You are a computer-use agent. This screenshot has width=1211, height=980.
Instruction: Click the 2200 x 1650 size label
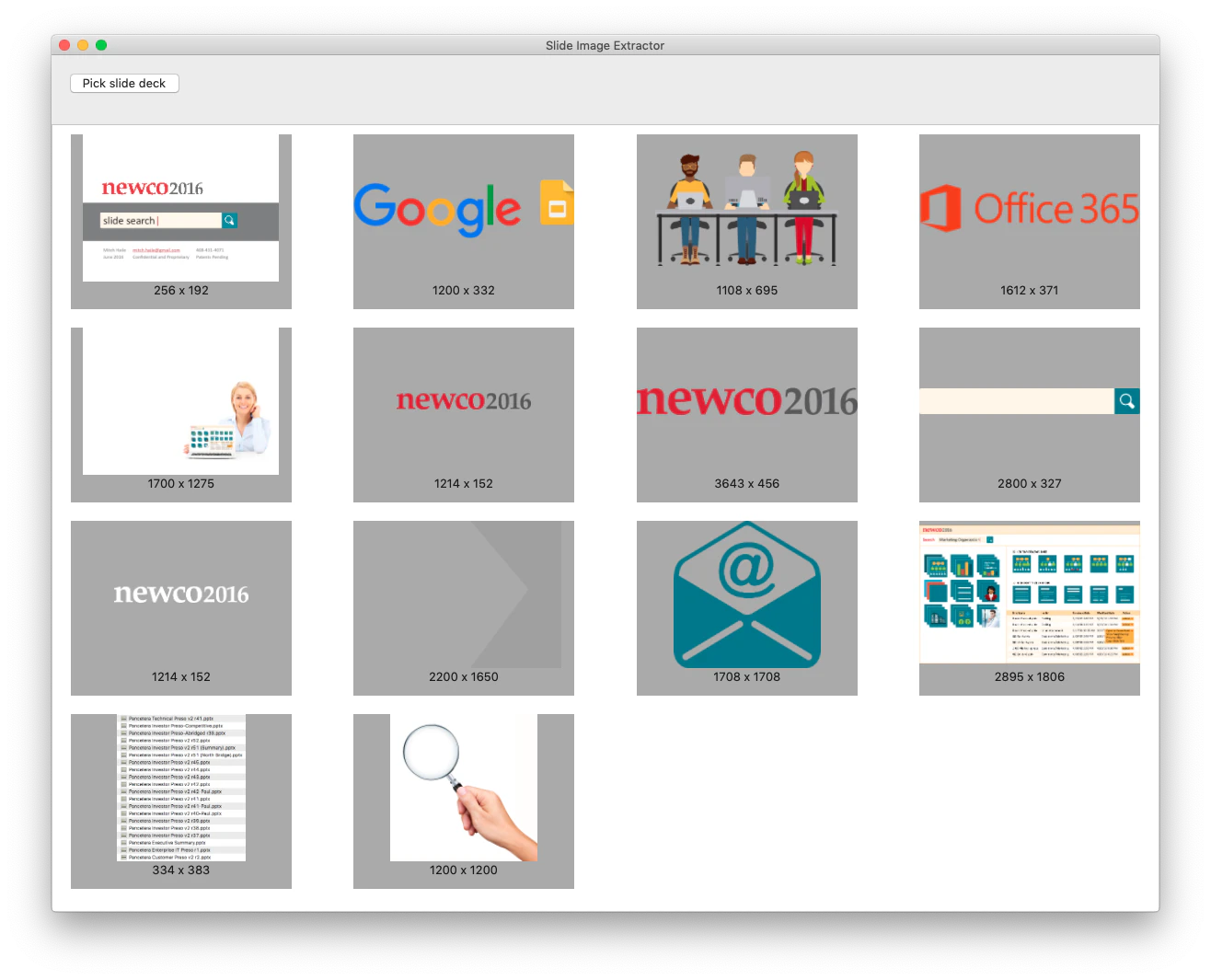pyautogui.click(x=464, y=676)
